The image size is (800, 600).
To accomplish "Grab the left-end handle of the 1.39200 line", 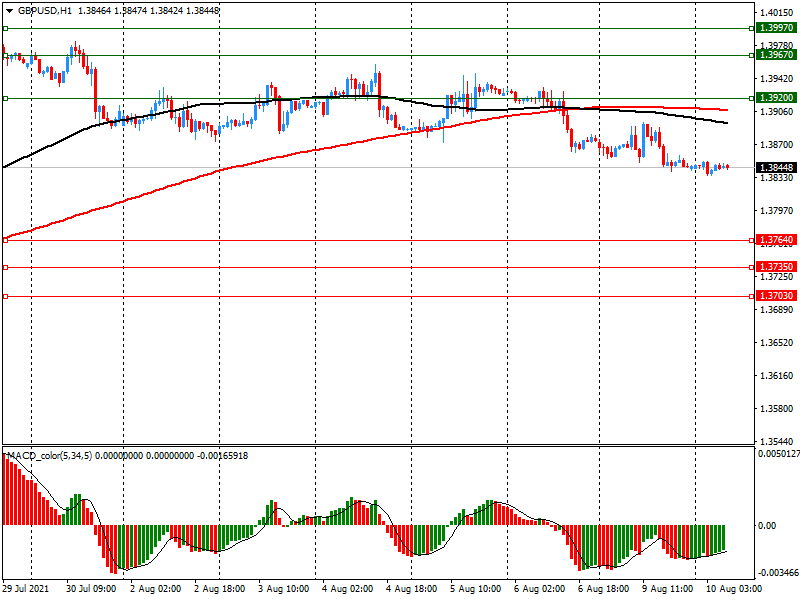I will point(6,98).
